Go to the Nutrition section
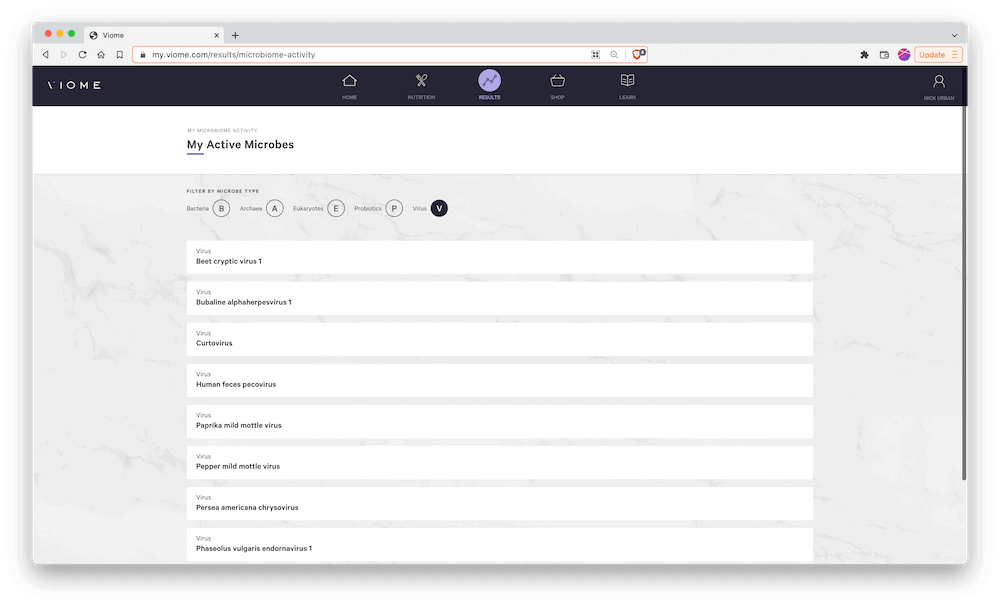 pyautogui.click(x=421, y=82)
